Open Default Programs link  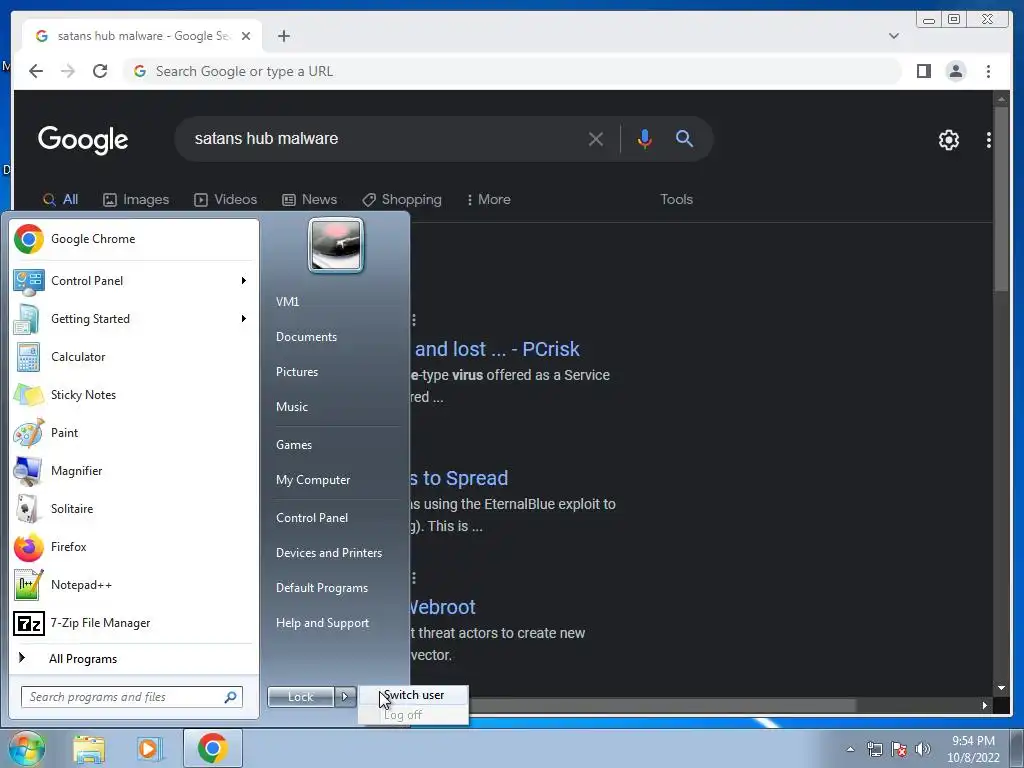(321, 588)
